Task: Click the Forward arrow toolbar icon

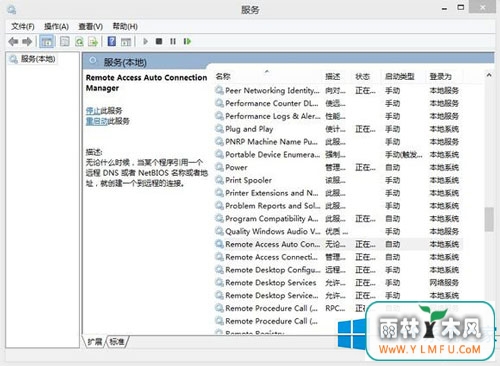Action: (27, 42)
